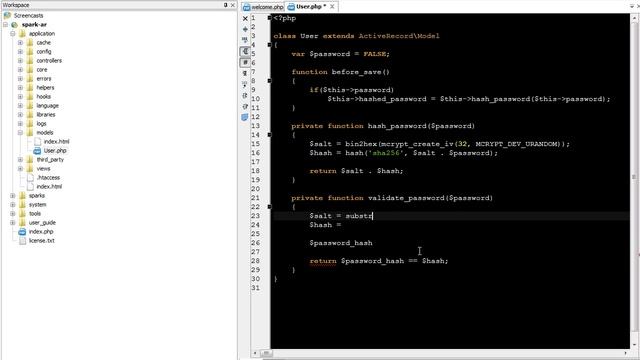
Task: Open User.php in the models folder
Action: pyautogui.click(x=55, y=151)
